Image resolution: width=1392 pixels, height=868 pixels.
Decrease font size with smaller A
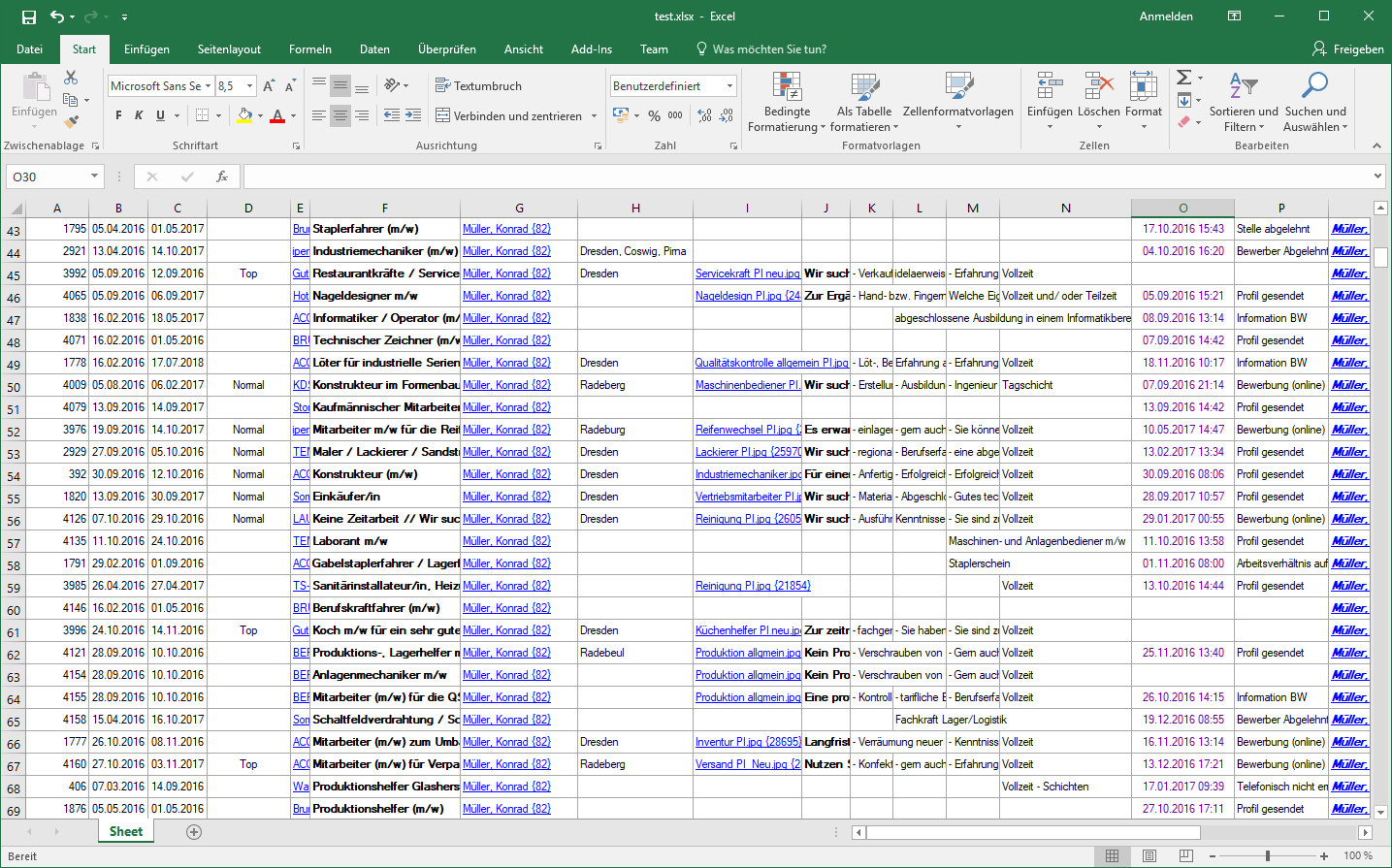pyautogui.click(x=291, y=86)
